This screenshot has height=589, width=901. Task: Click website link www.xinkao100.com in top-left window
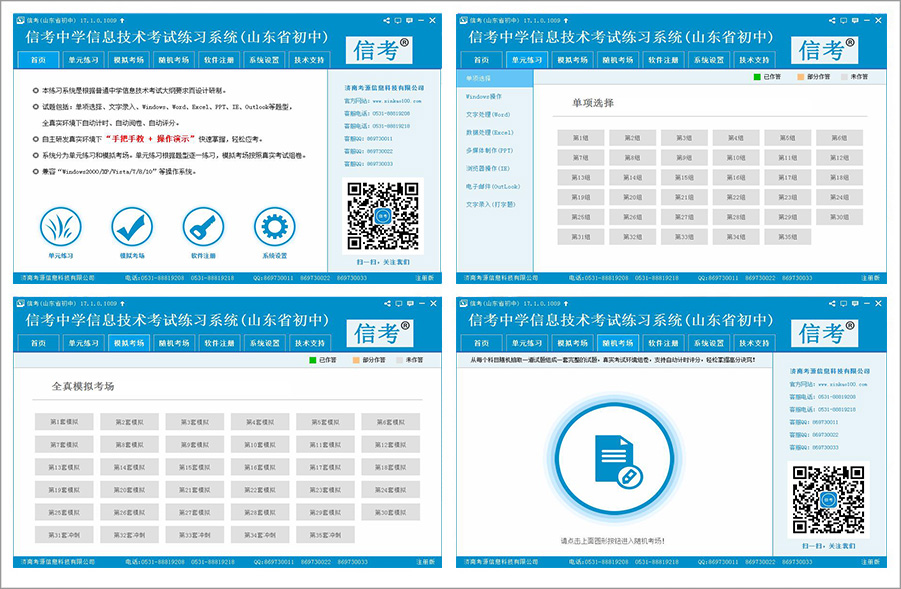tap(398, 101)
